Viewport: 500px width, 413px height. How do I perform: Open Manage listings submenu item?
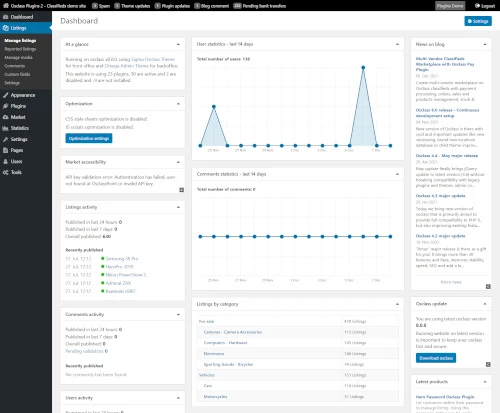click(x=20, y=40)
